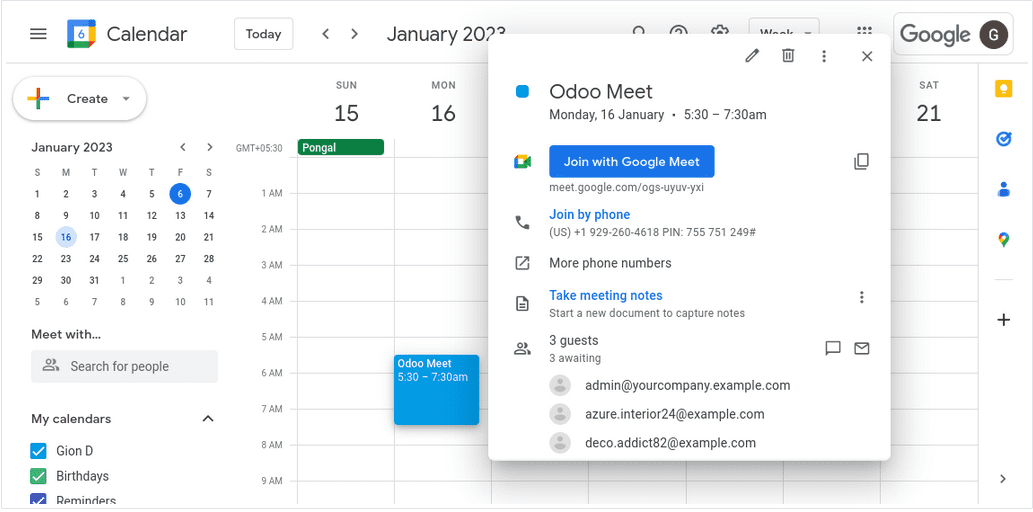This screenshot has height=512, width=1033.
Task: Click the pencil icon to edit event
Action: [752, 56]
